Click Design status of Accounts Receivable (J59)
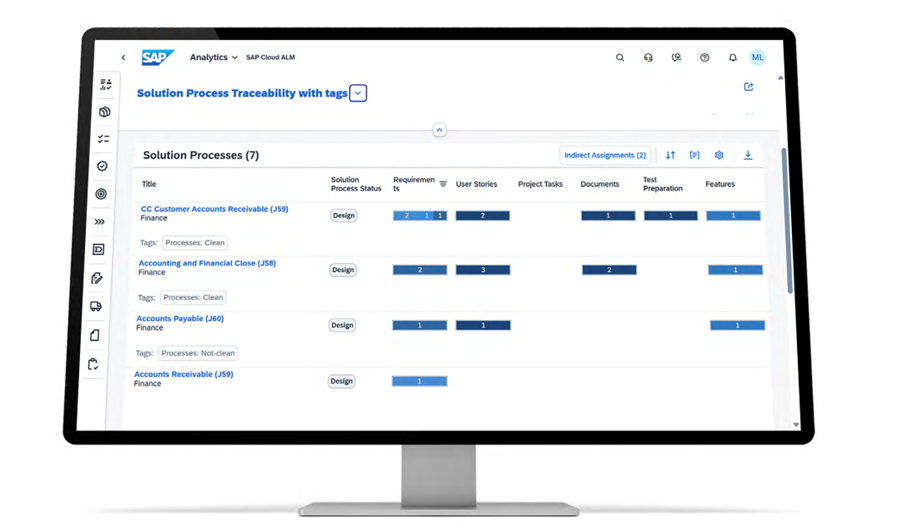The image size is (907, 532). pos(341,381)
